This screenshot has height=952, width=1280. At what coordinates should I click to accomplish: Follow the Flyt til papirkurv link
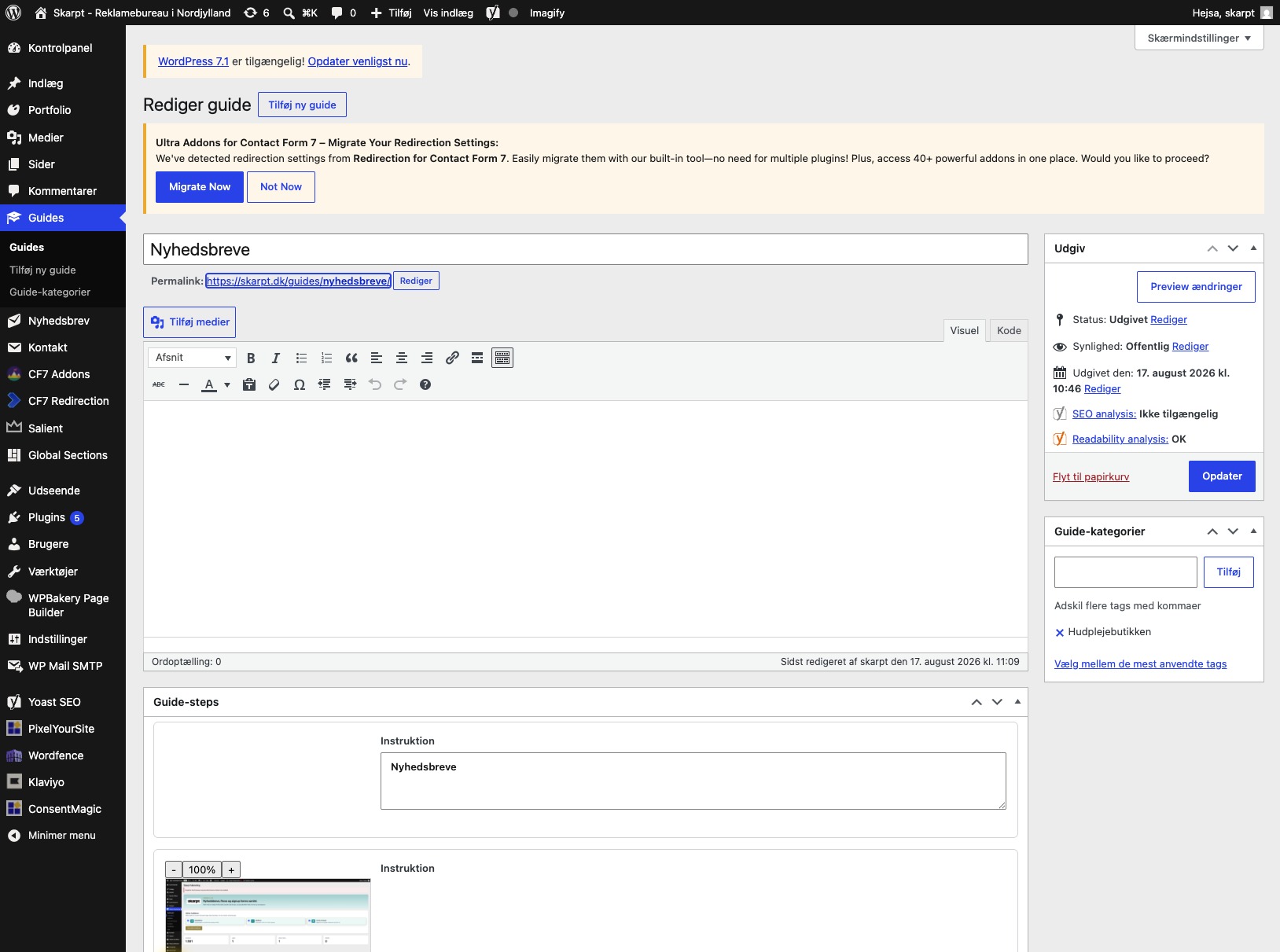tap(1091, 476)
